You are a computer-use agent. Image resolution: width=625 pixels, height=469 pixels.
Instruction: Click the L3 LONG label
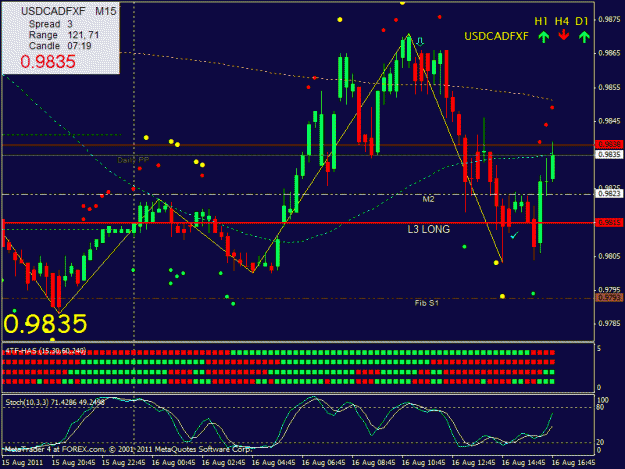pyautogui.click(x=428, y=229)
